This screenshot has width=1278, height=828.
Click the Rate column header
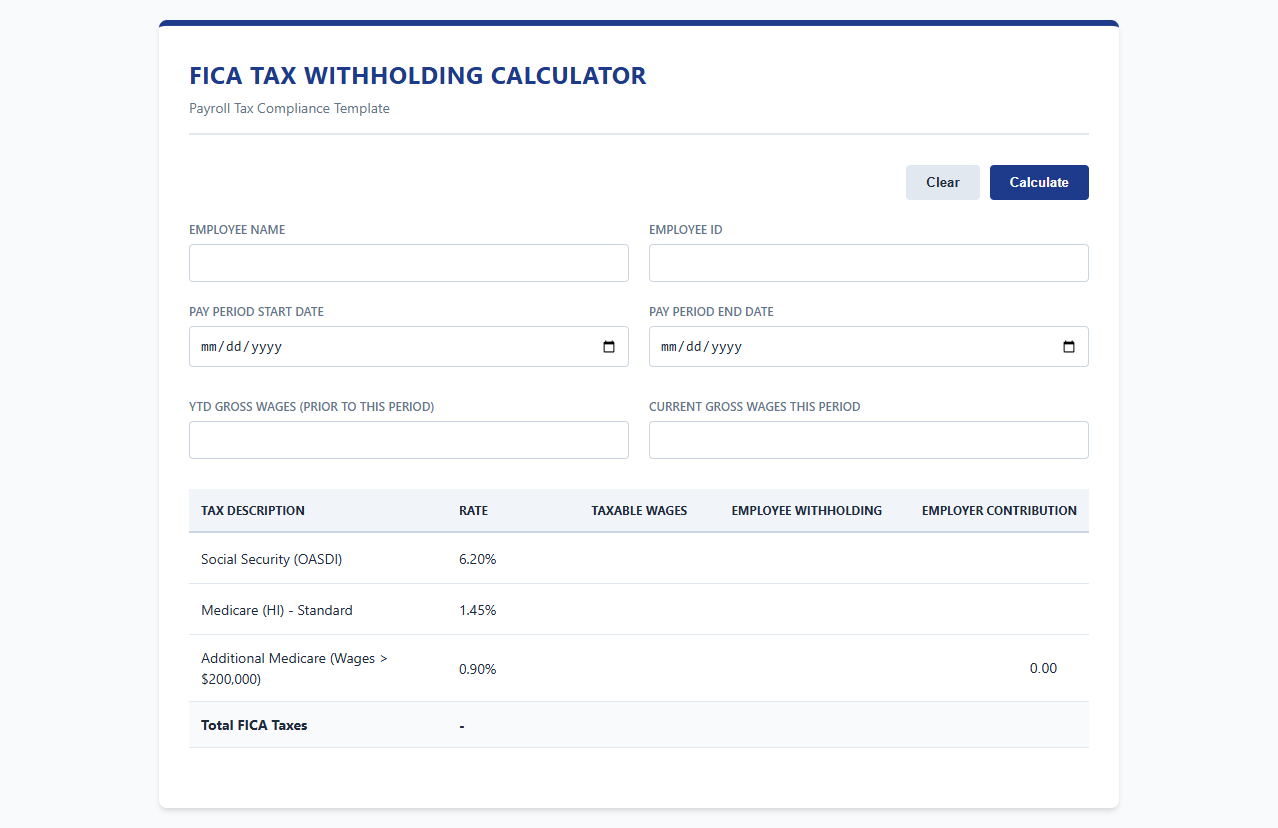tap(473, 510)
